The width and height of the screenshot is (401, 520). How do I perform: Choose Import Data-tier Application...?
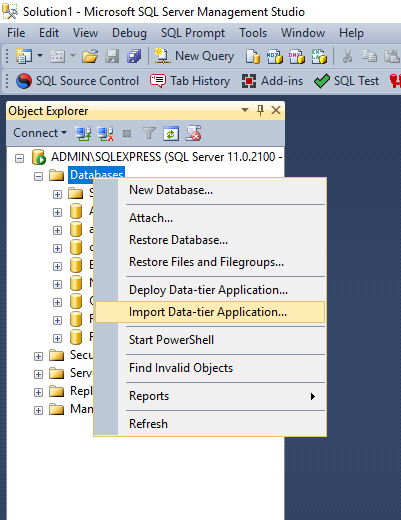[210, 312]
